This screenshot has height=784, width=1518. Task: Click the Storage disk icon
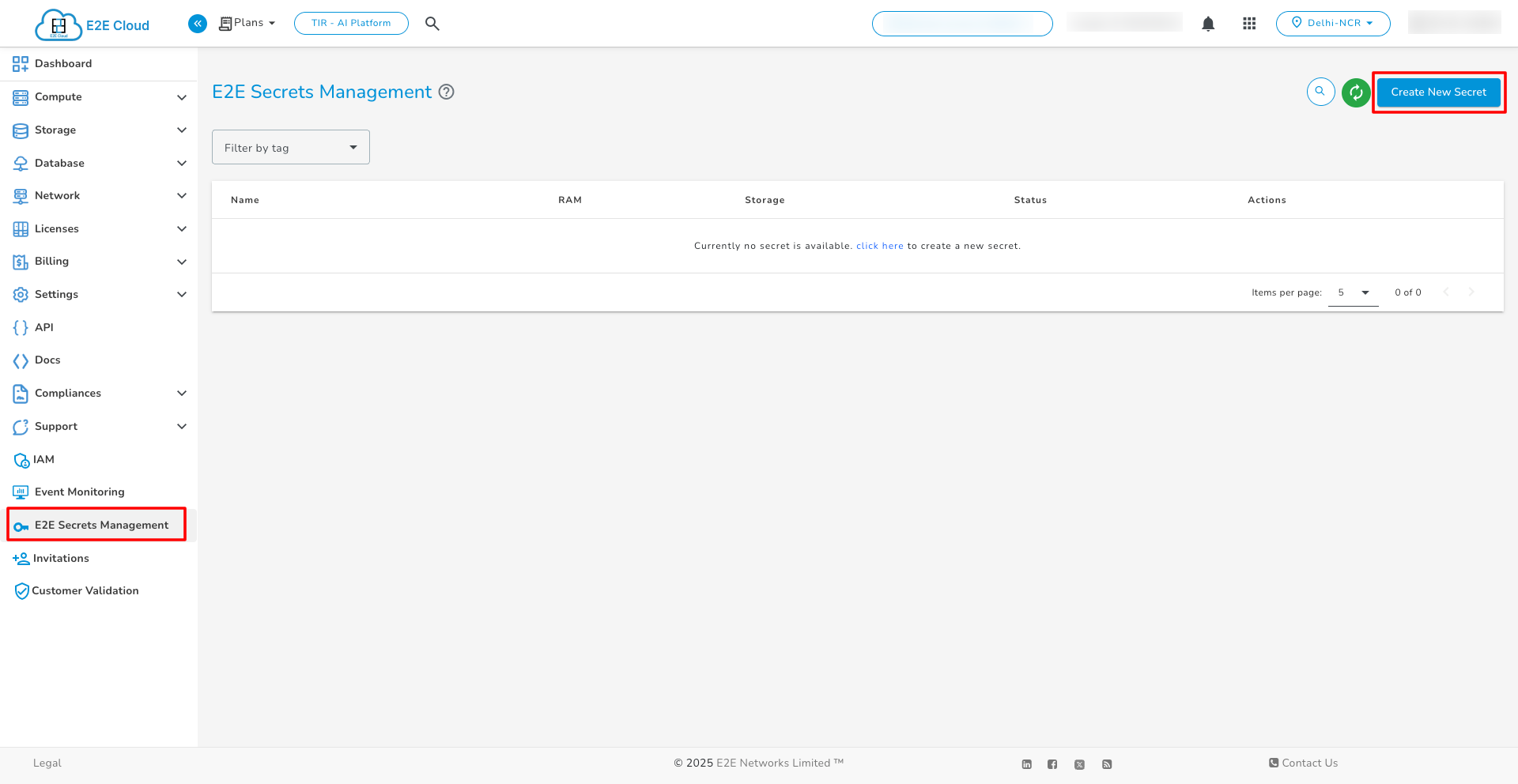point(21,130)
